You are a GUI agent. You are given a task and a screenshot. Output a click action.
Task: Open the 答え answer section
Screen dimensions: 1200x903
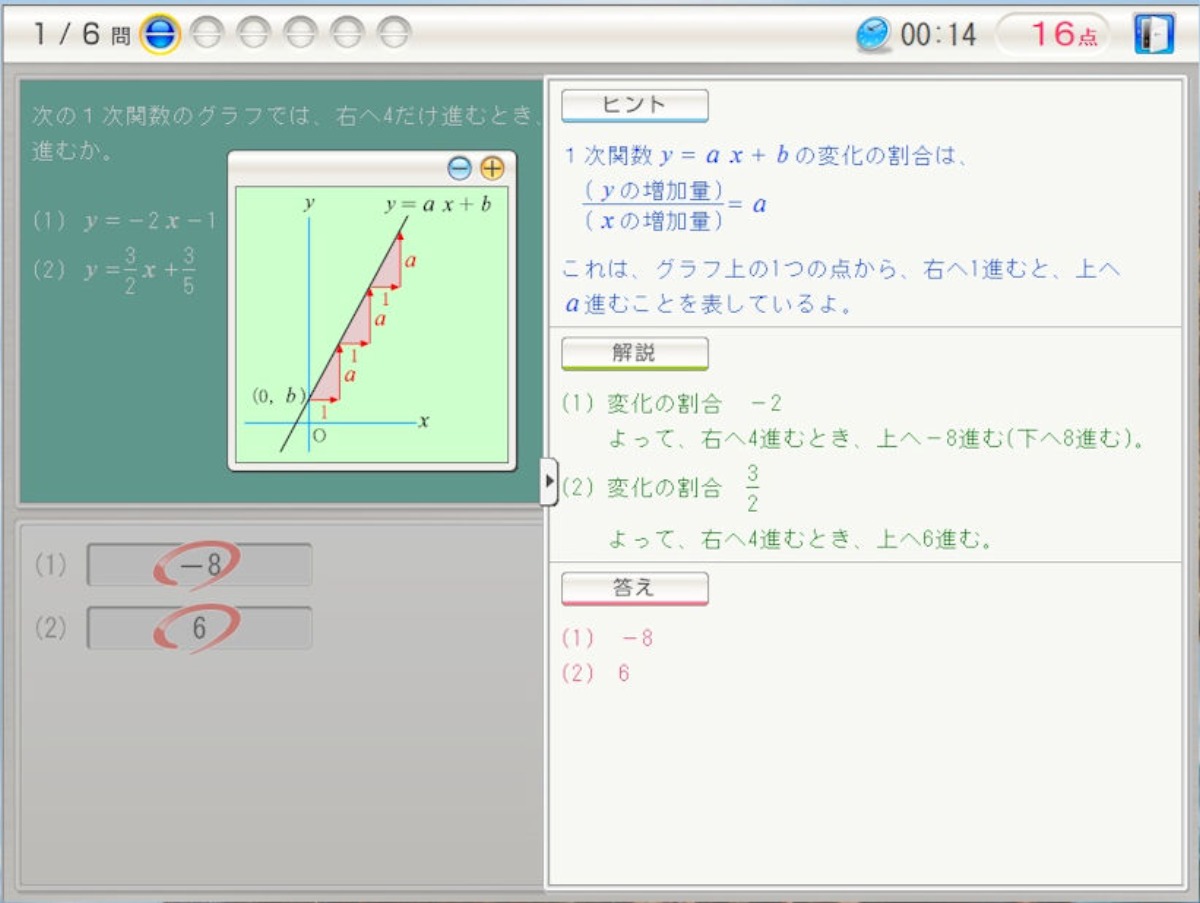coord(634,588)
